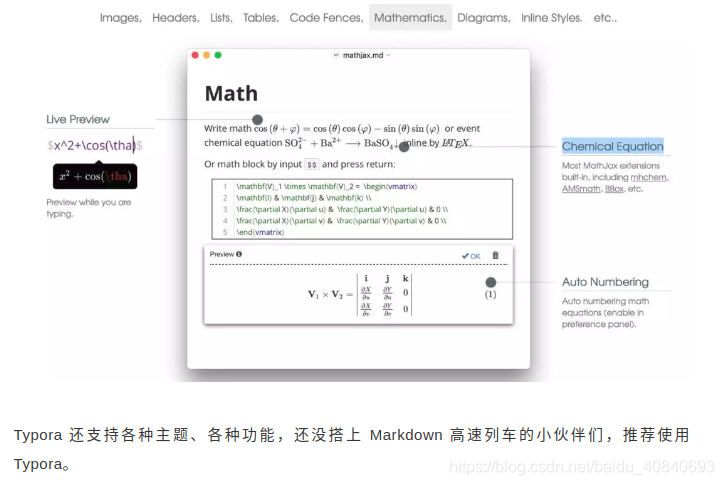Click the equation number (1)

490,294
